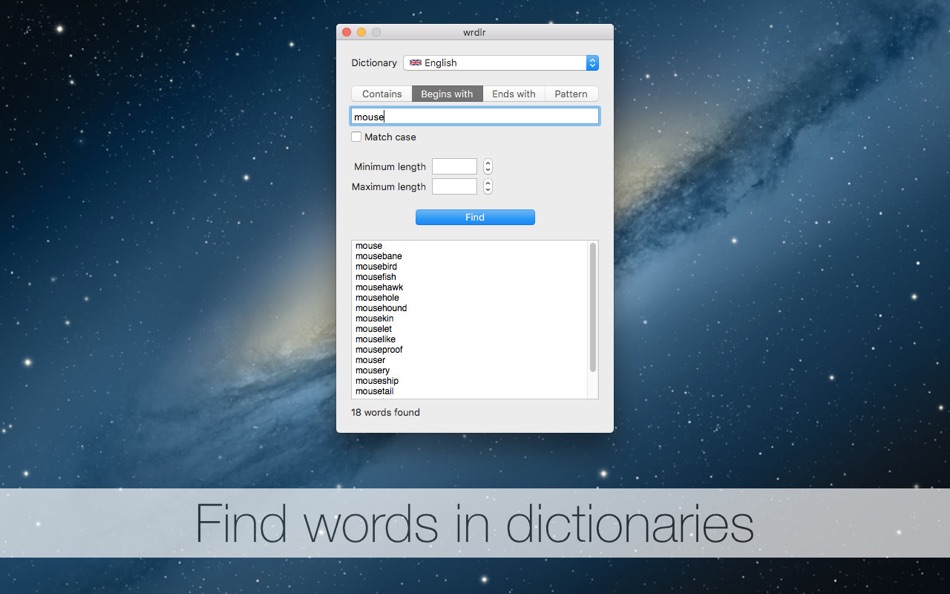950x594 pixels.
Task: Select mousebird in the results list
Action: click(x=376, y=266)
